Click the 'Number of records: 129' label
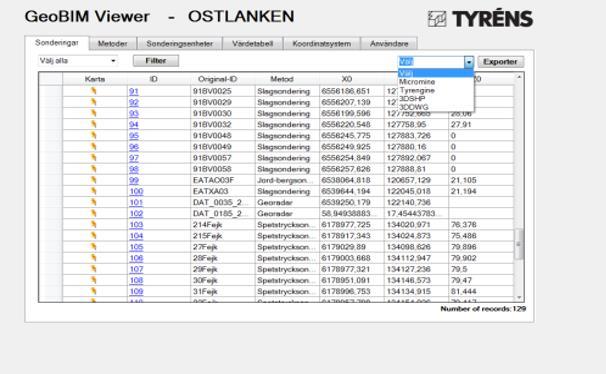 click(483, 309)
